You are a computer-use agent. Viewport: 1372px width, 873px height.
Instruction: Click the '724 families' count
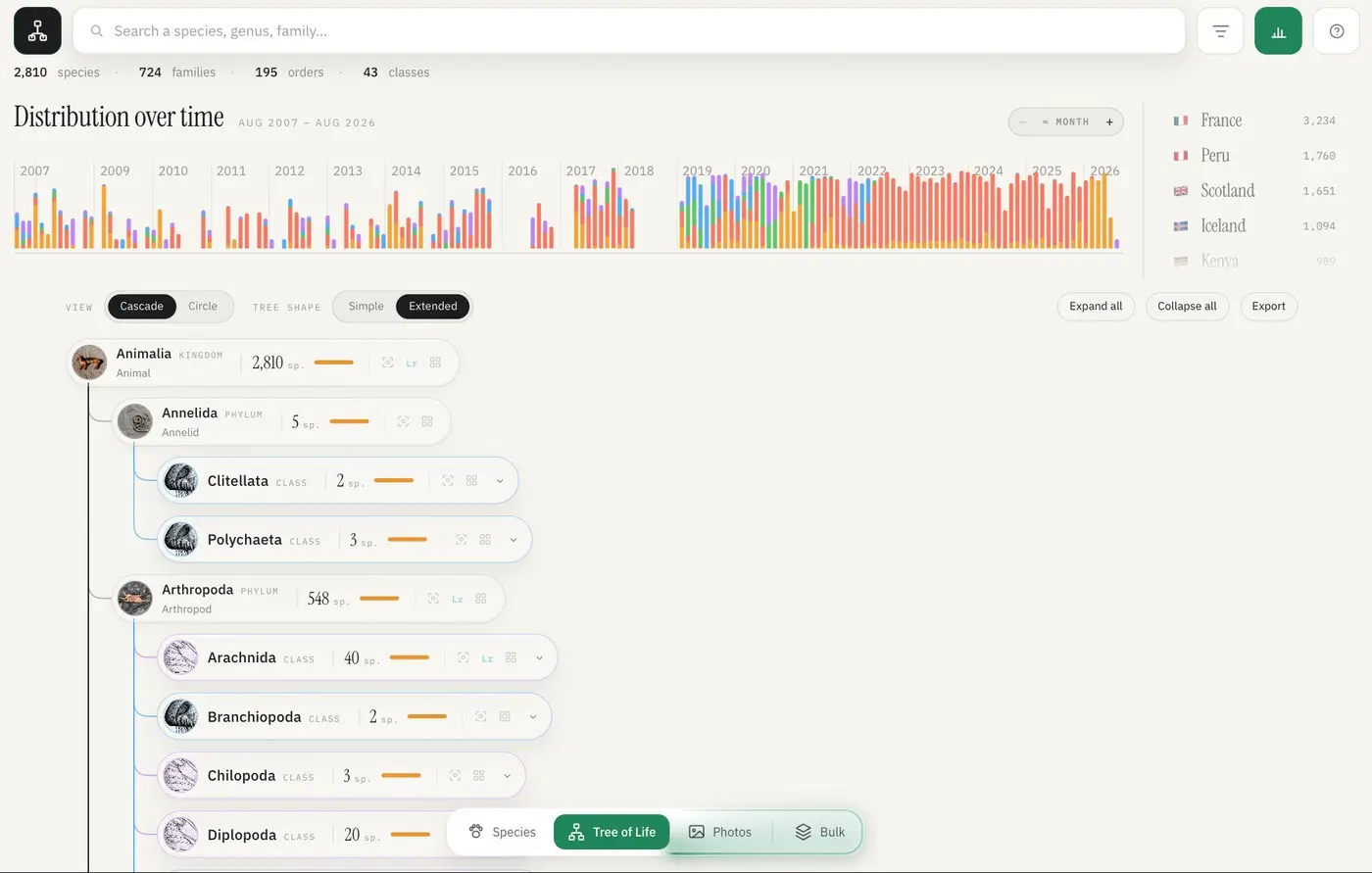pos(177,73)
